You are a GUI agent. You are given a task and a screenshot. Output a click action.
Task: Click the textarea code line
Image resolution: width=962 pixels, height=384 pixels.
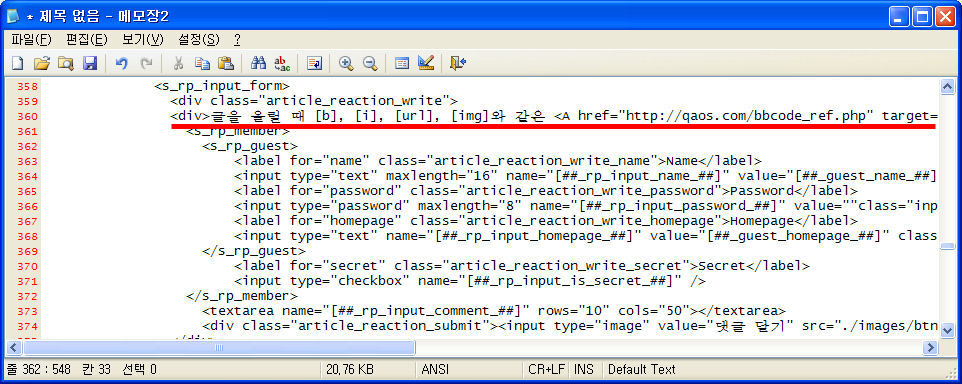click(x=493, y=311)
